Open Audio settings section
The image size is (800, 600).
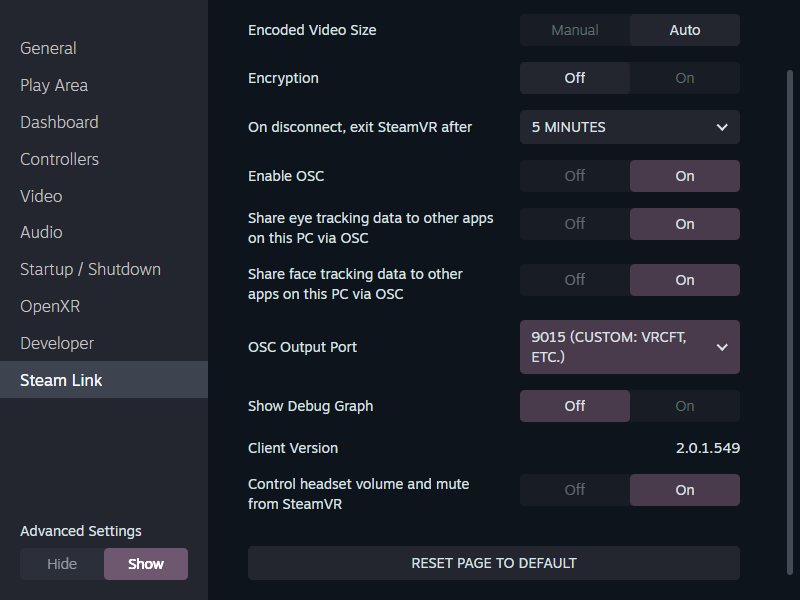tap(104, 233)
